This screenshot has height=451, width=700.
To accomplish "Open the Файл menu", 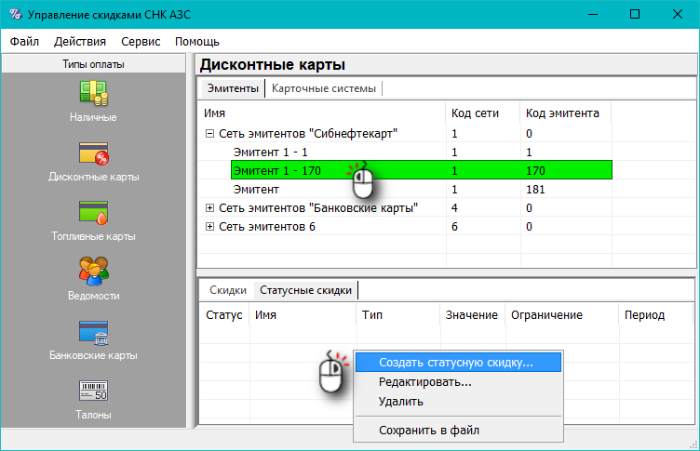I will [x=25, y=42].
